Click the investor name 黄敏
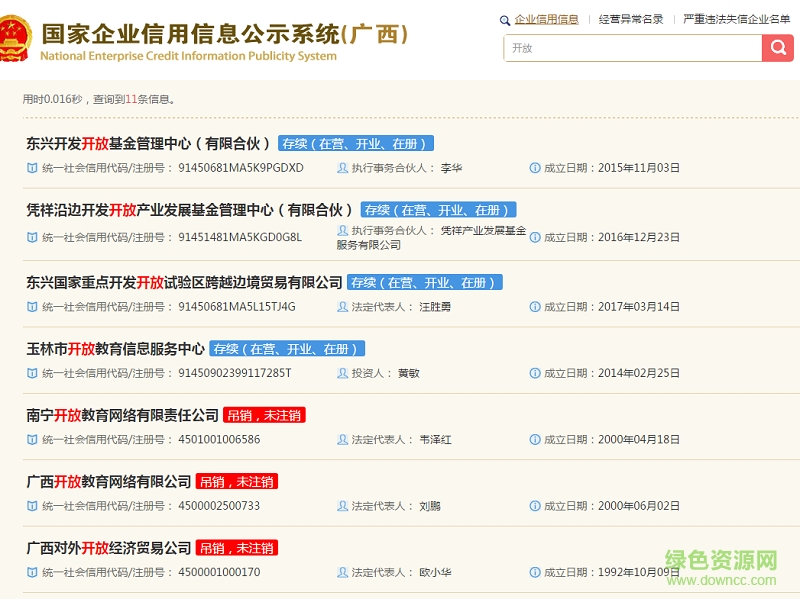The width and height of the screenshot is (800, 599). pyautogui.click(x=409, y=373)
